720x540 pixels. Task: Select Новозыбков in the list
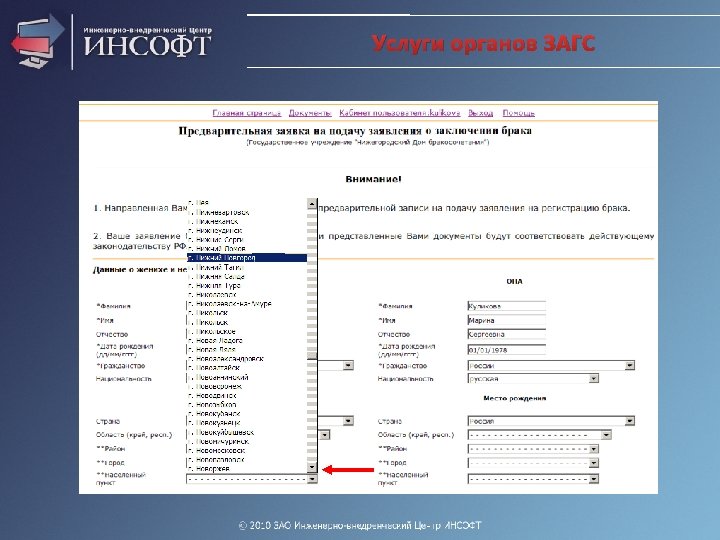pyautogui.click(x=247, y=405)
